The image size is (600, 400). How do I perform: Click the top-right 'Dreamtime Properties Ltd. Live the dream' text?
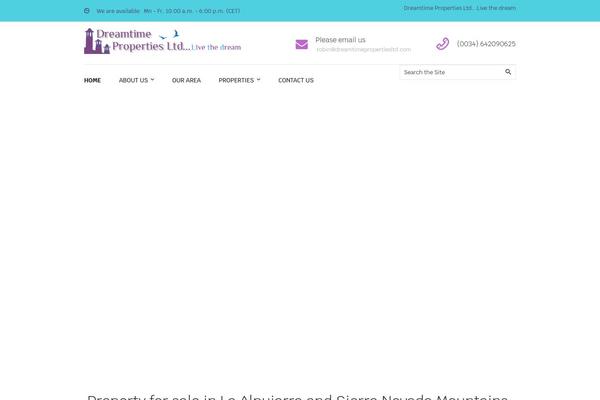pos(460,8)
